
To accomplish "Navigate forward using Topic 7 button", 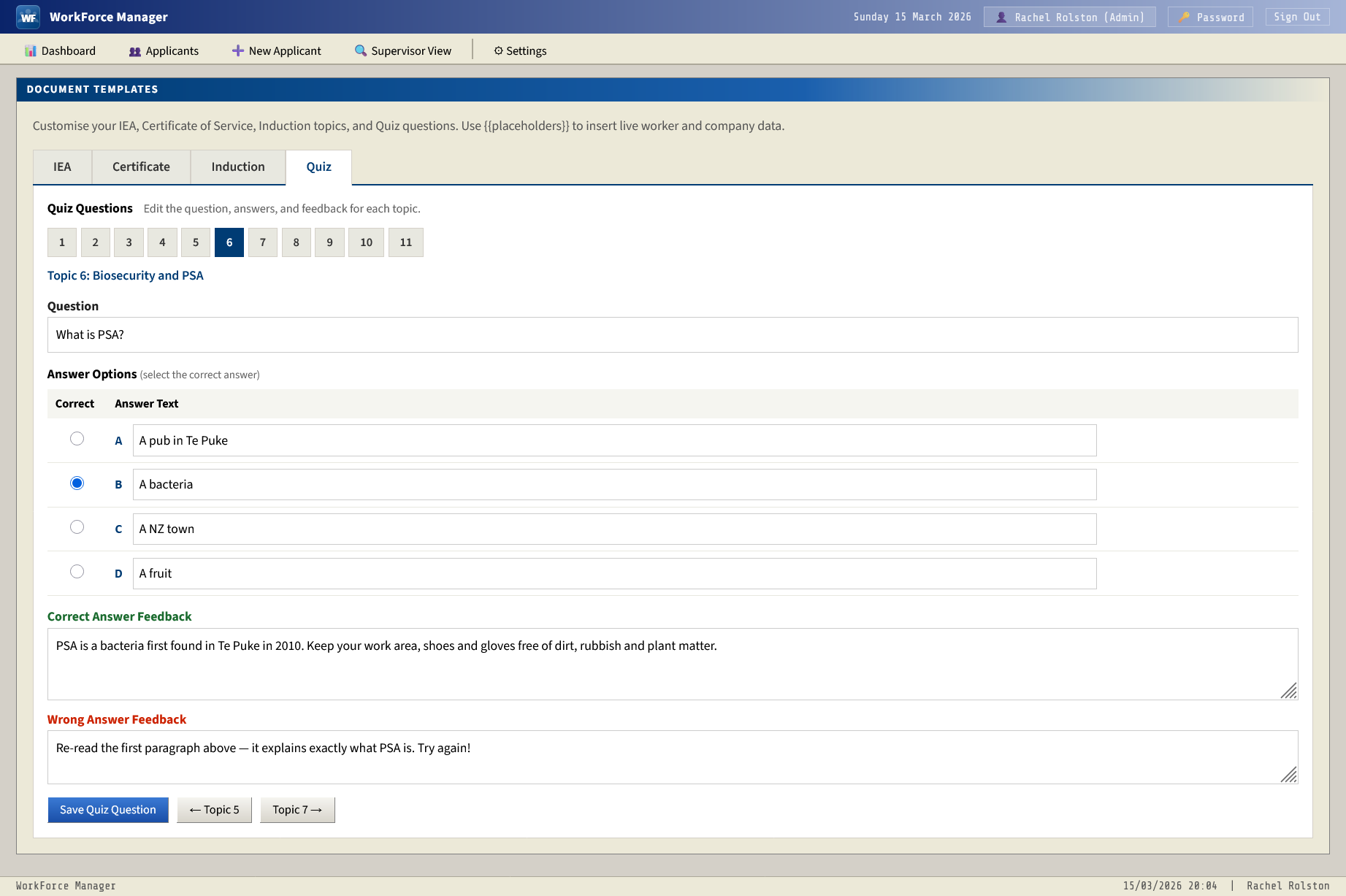I will coord(297,809).
